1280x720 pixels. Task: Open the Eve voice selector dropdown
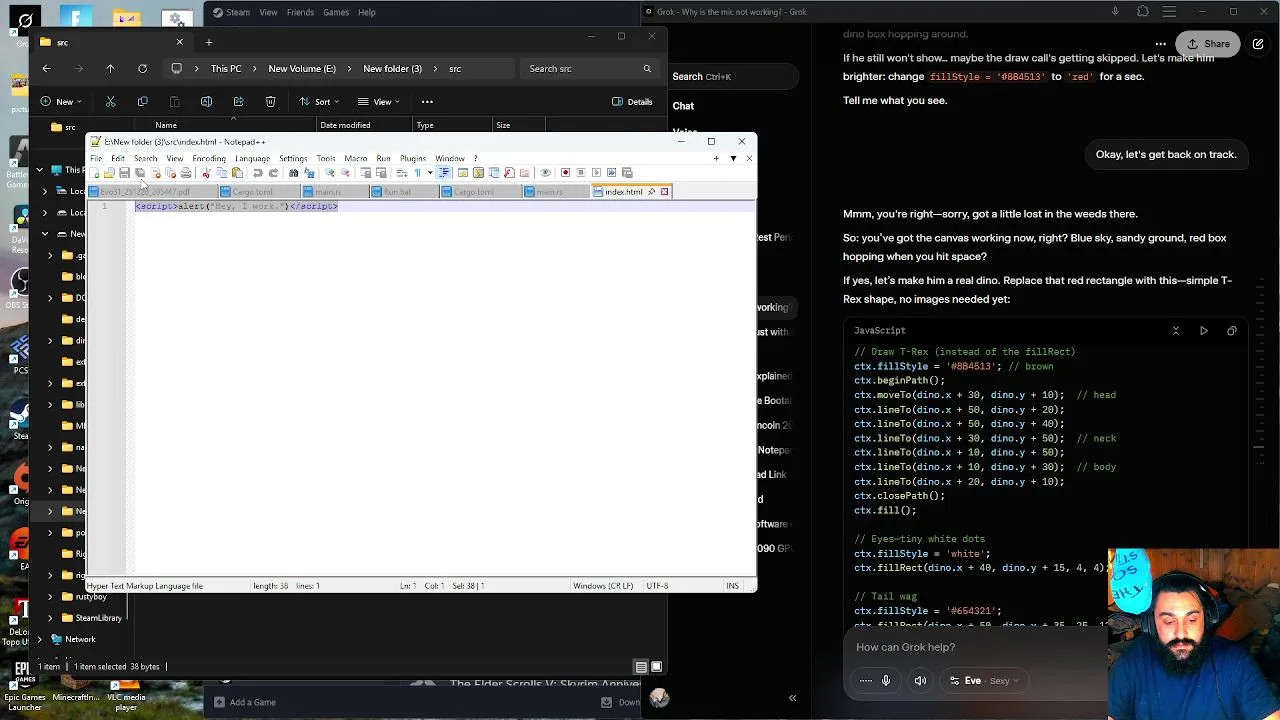984,681
